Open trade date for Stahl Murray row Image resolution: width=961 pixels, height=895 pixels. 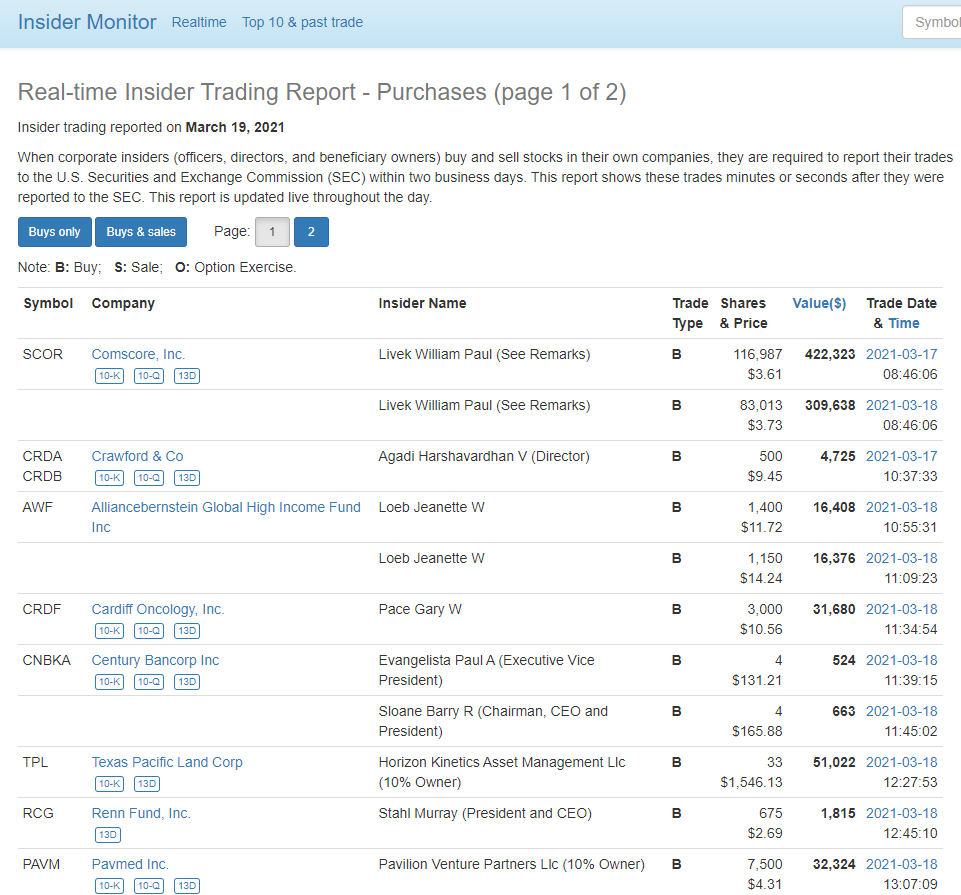coord(902,813)
